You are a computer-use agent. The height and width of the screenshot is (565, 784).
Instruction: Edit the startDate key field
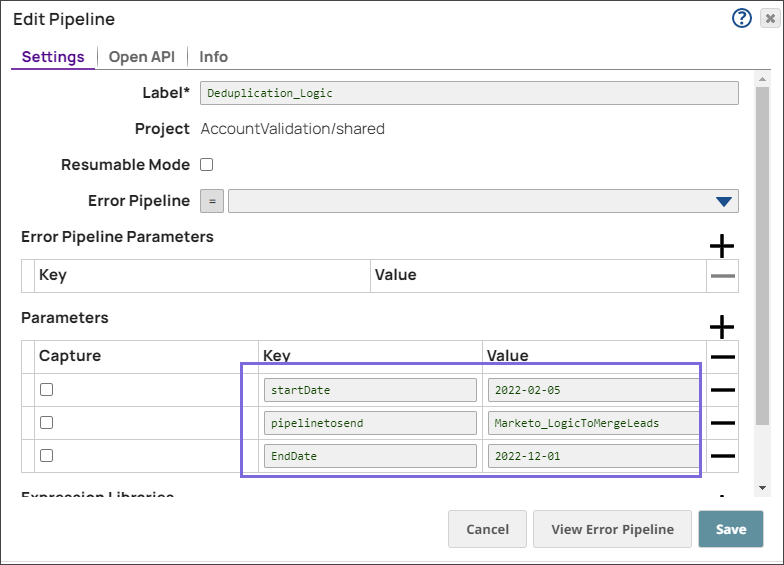(x=370, y=390)
